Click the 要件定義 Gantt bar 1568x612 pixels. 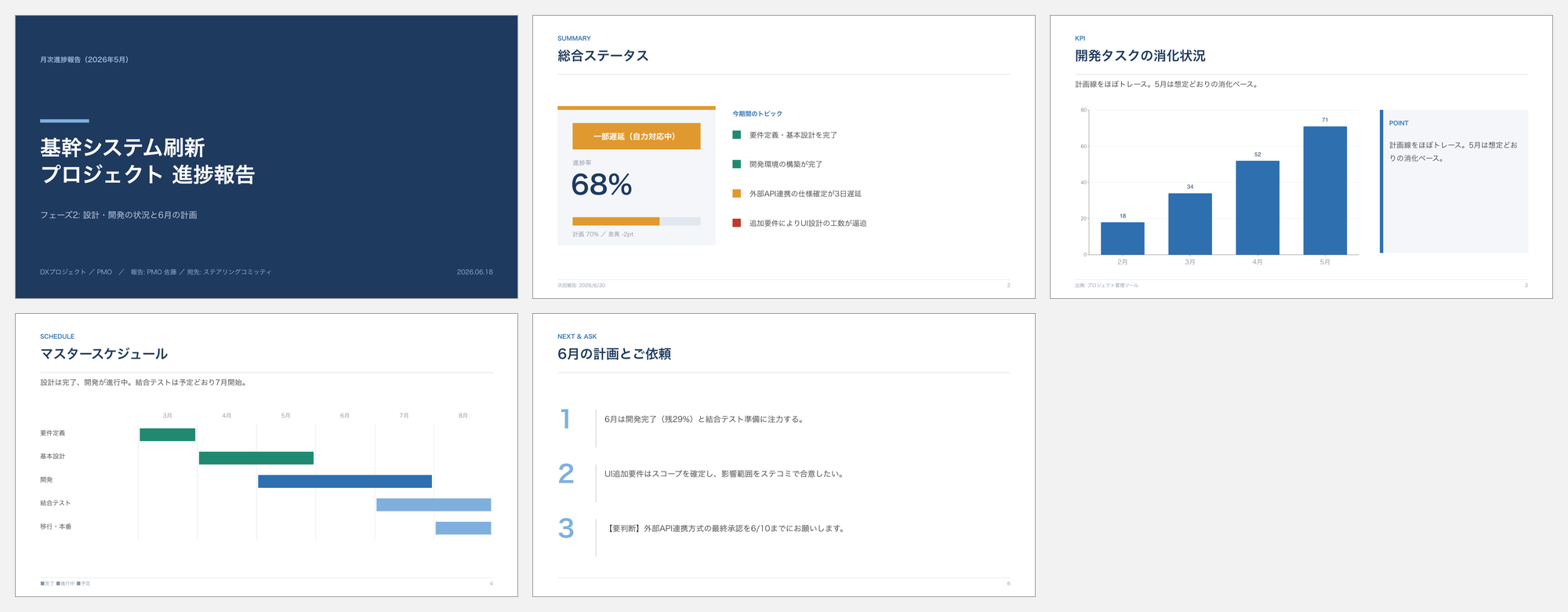coord(167,435)
